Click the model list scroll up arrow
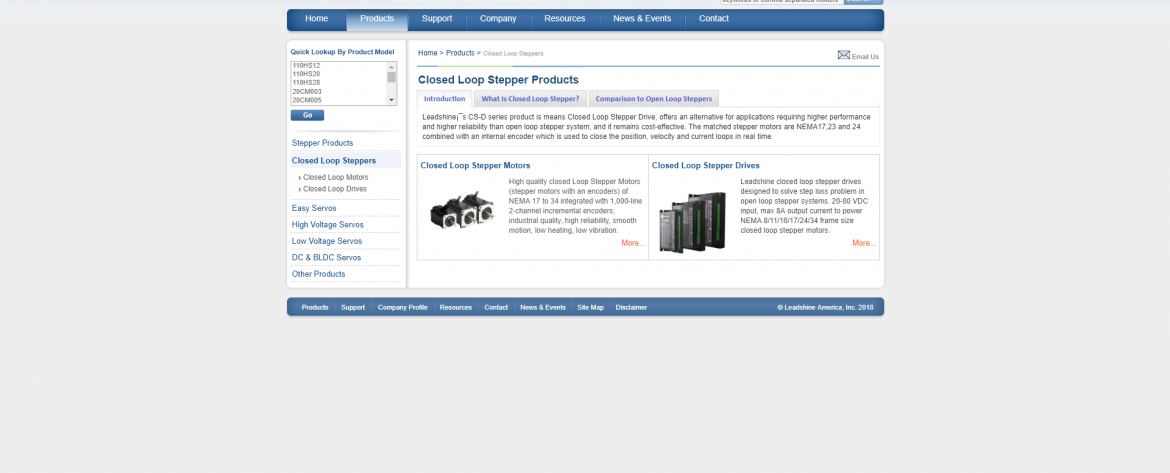The image size is (1170, 473). (392, 66)
